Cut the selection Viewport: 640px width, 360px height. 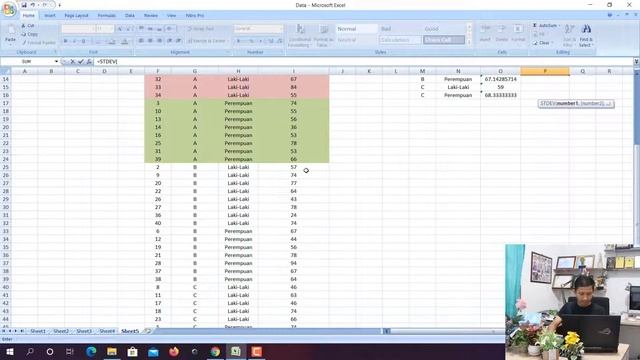click(28, 26)
